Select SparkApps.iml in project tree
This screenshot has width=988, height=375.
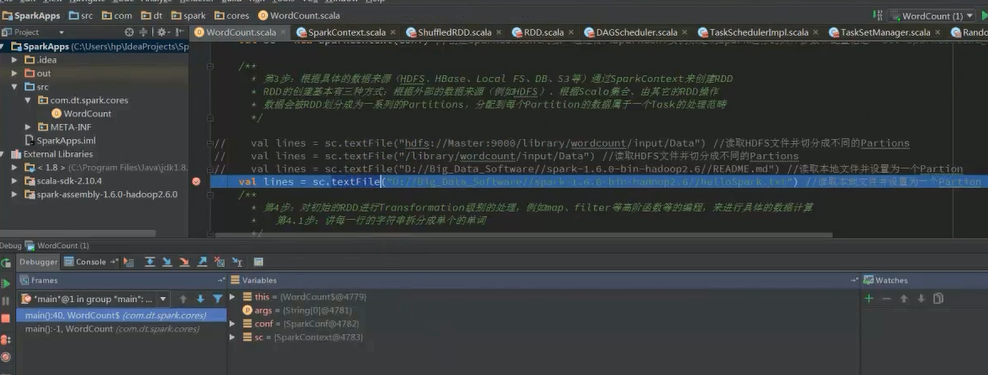point(60,141)
